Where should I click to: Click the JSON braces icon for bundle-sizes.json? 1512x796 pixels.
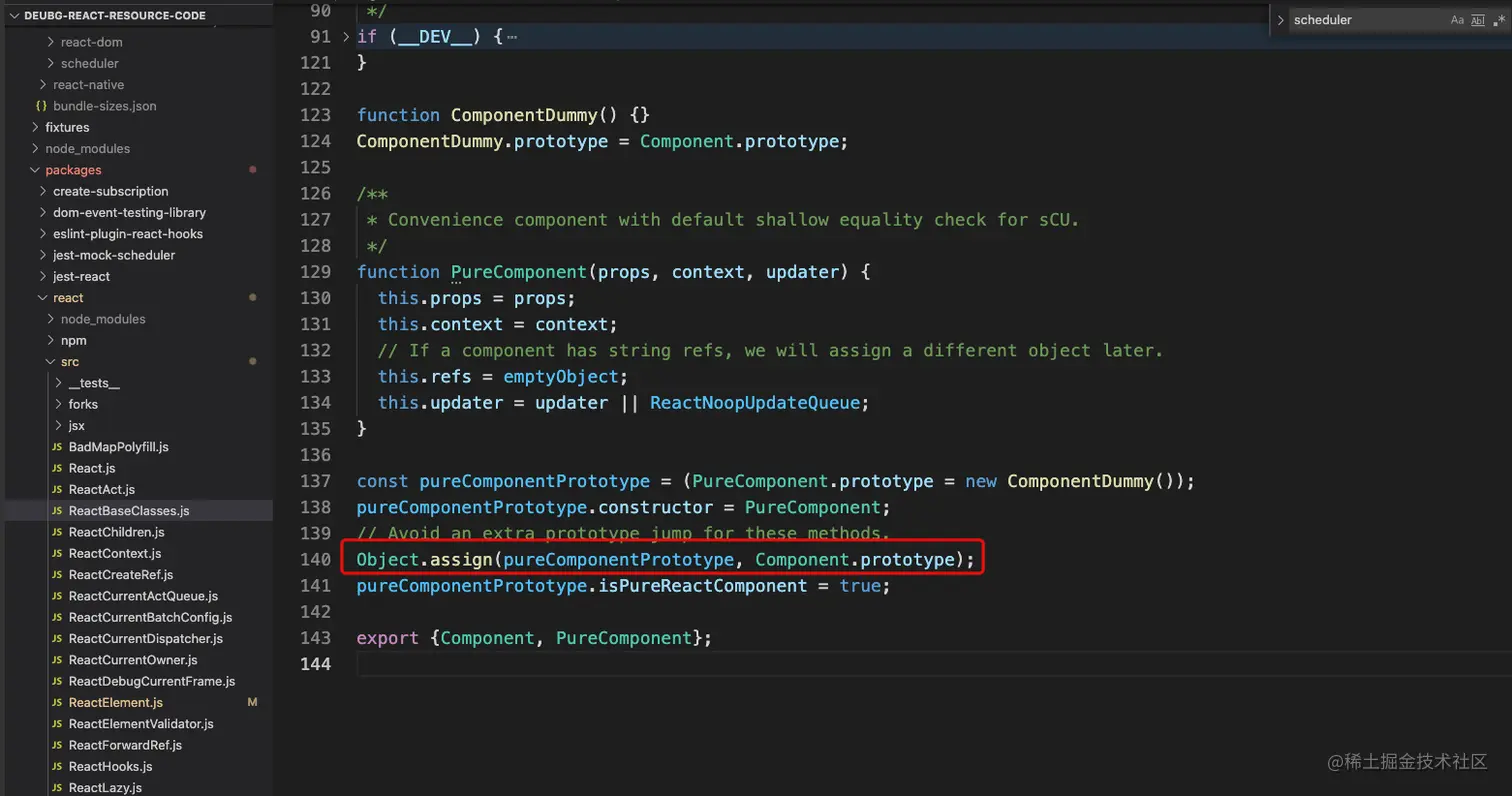coord(41,106)
